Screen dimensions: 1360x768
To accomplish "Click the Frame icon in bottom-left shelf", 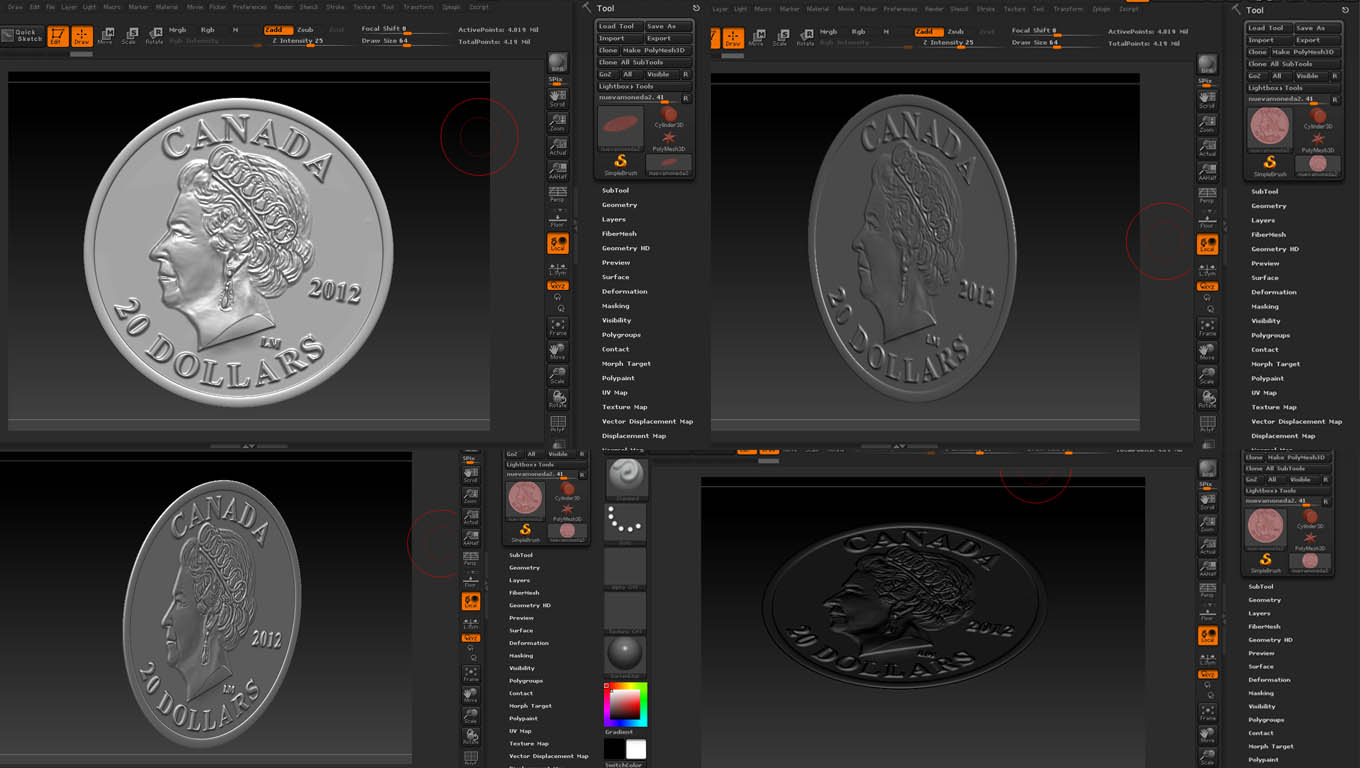I will coord(470,675).
